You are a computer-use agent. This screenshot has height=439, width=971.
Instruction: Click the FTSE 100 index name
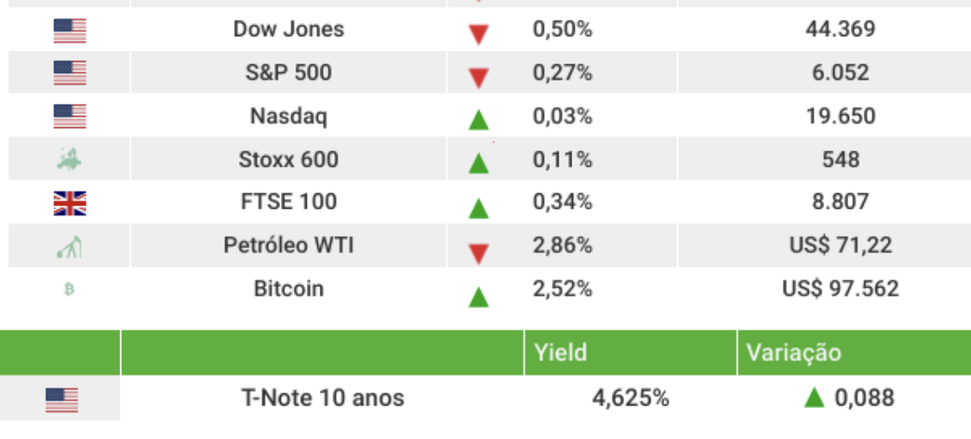288,203
